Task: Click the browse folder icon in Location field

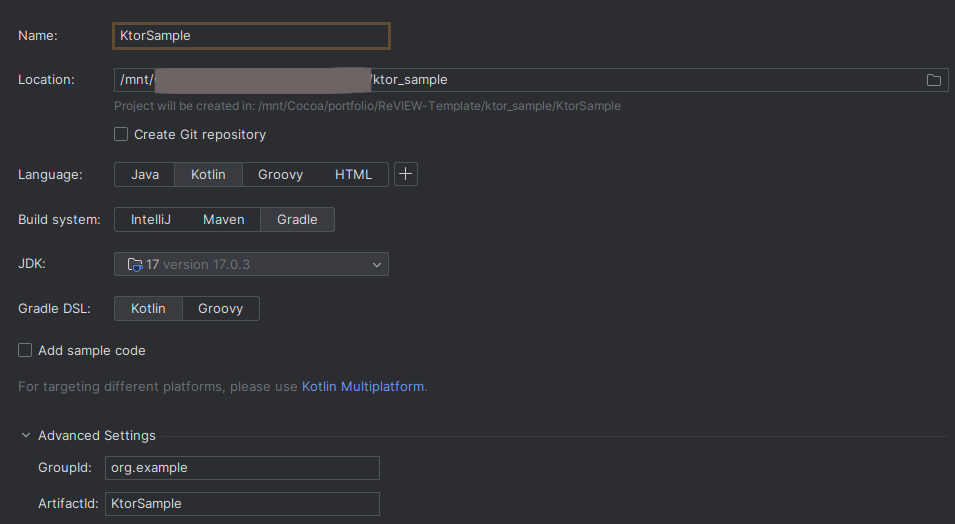Action: pos(934,80)
